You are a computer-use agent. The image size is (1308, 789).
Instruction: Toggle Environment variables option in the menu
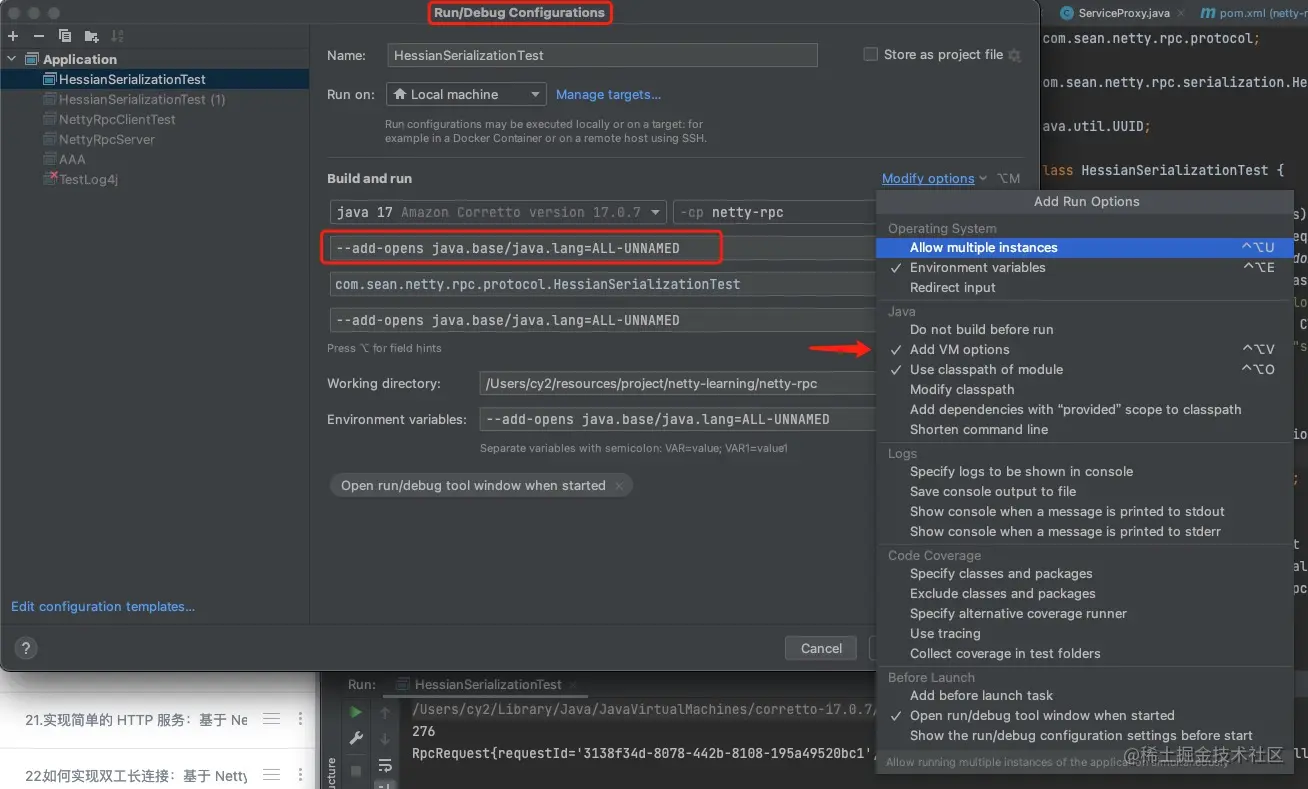[x=1084, y=267]
